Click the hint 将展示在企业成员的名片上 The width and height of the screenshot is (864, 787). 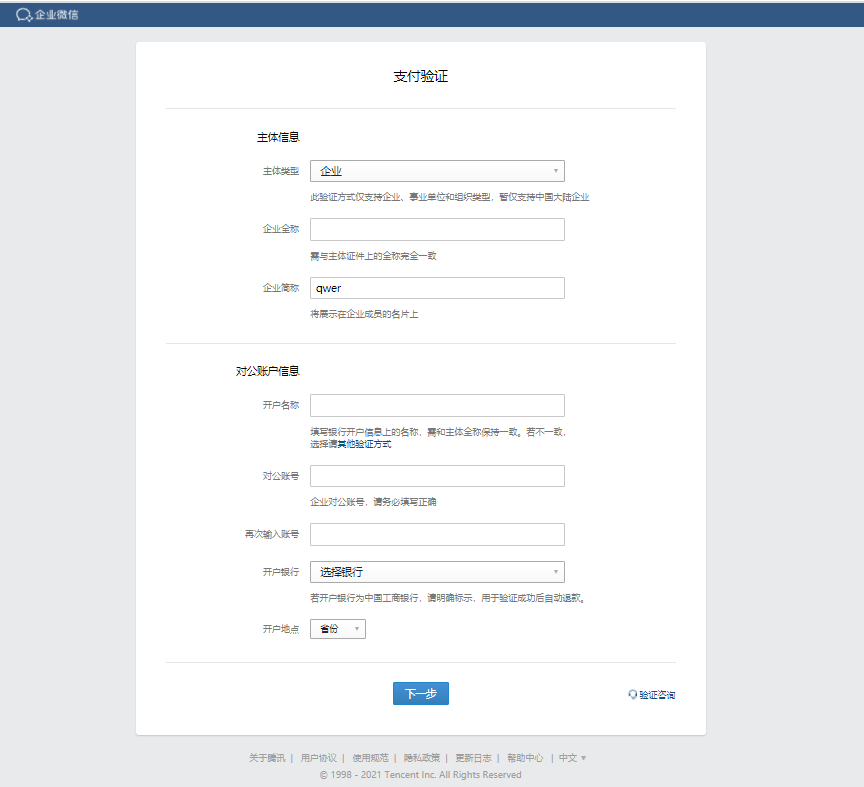coord(364,314)
